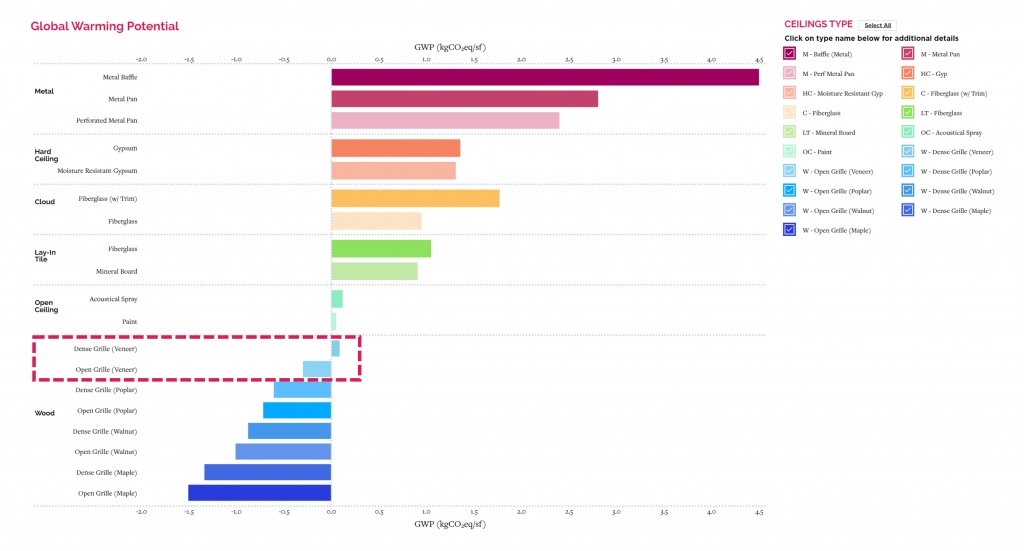The width and height of the screenshot is (1024, 551).
Task: Uncheck the C - Fiberglass (w/ Trim) checkbox
Action: (908, 93)
